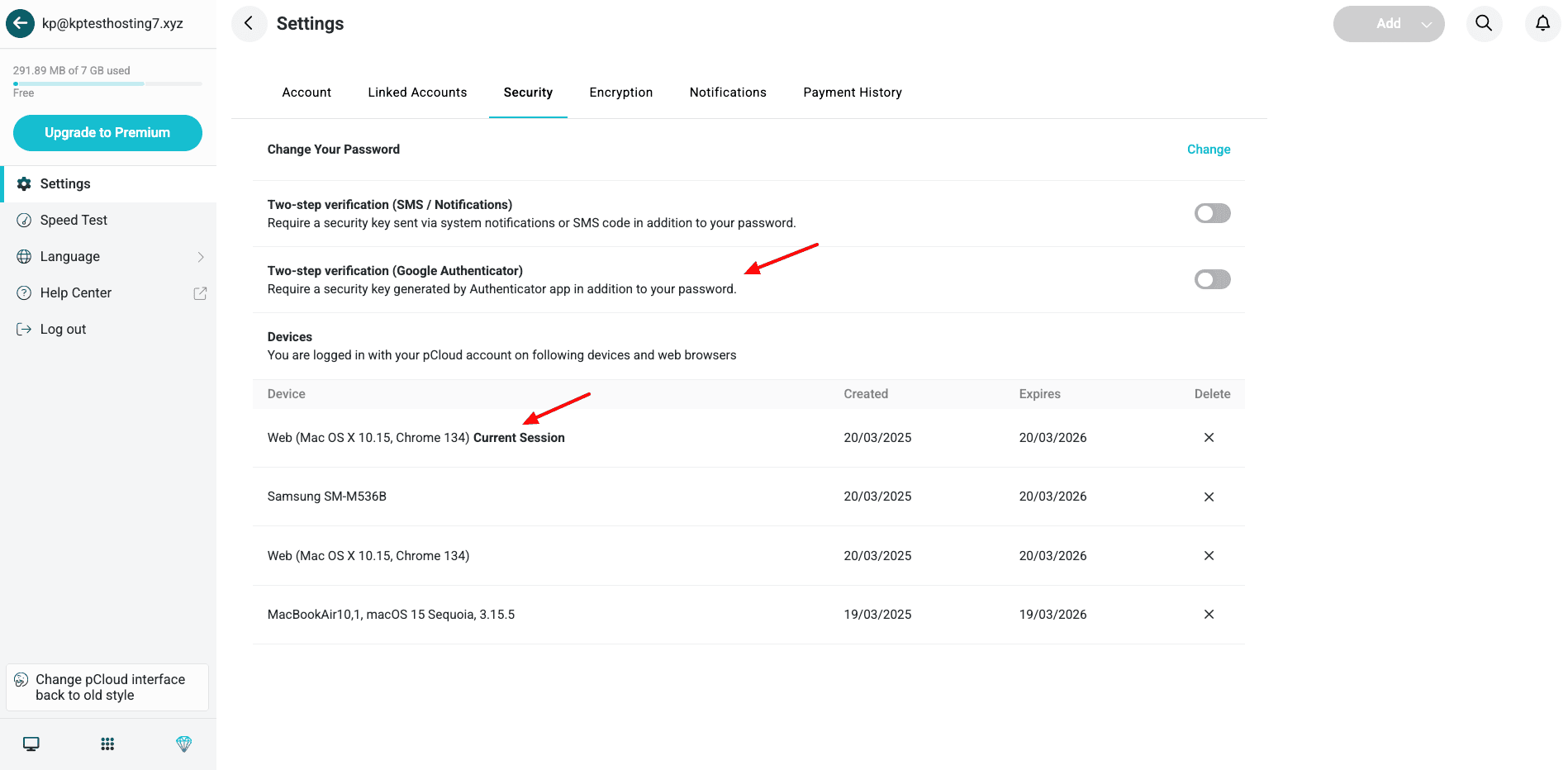Click the storage usage progress bar
This screenshot has width=1568, height=770.
107,83
